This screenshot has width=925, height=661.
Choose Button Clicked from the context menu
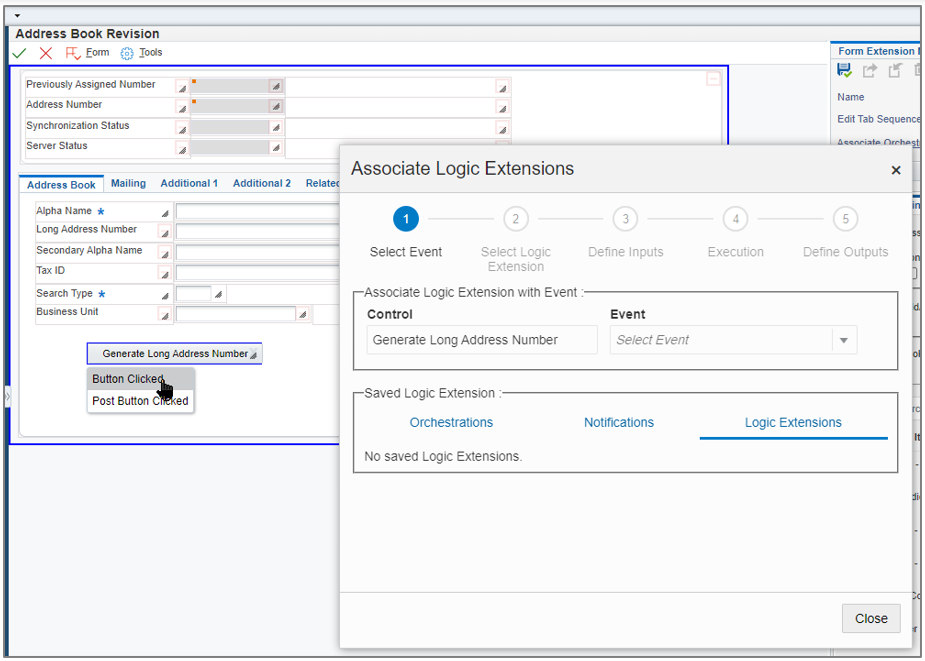[128, 379]
